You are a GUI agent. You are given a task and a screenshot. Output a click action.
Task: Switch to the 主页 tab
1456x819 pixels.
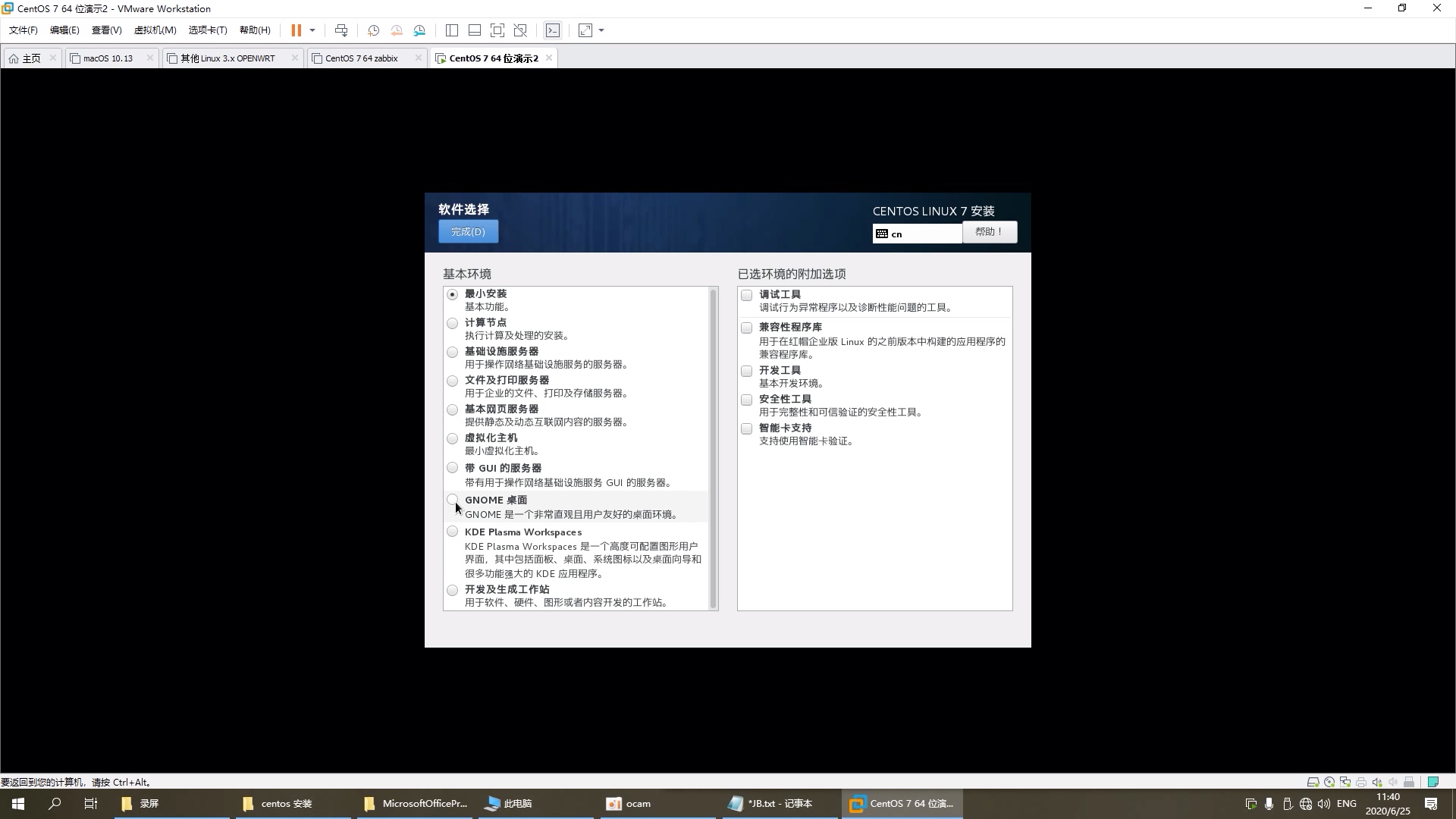pyautogui.click(x=31, y=58)
